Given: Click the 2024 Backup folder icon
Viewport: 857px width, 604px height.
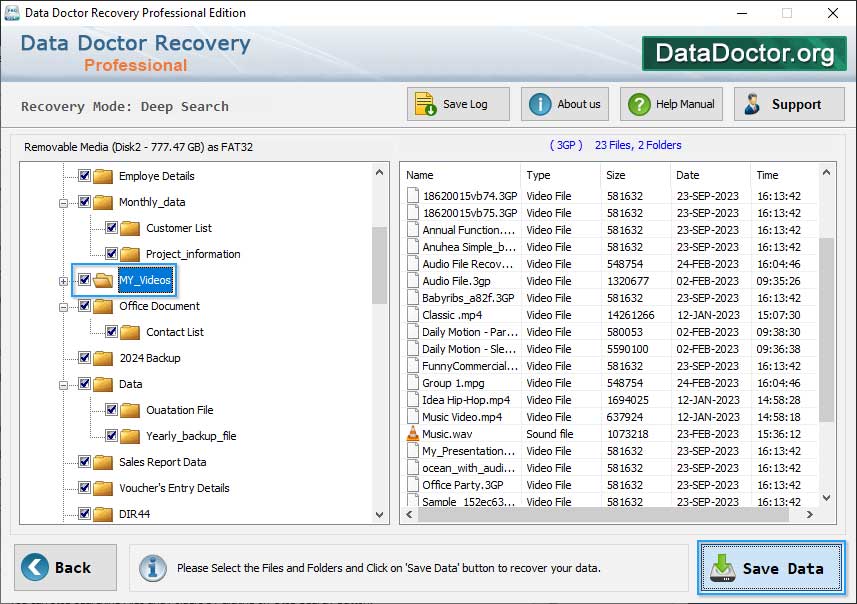Looking at the screenshot, I should [x=103, y=358].
